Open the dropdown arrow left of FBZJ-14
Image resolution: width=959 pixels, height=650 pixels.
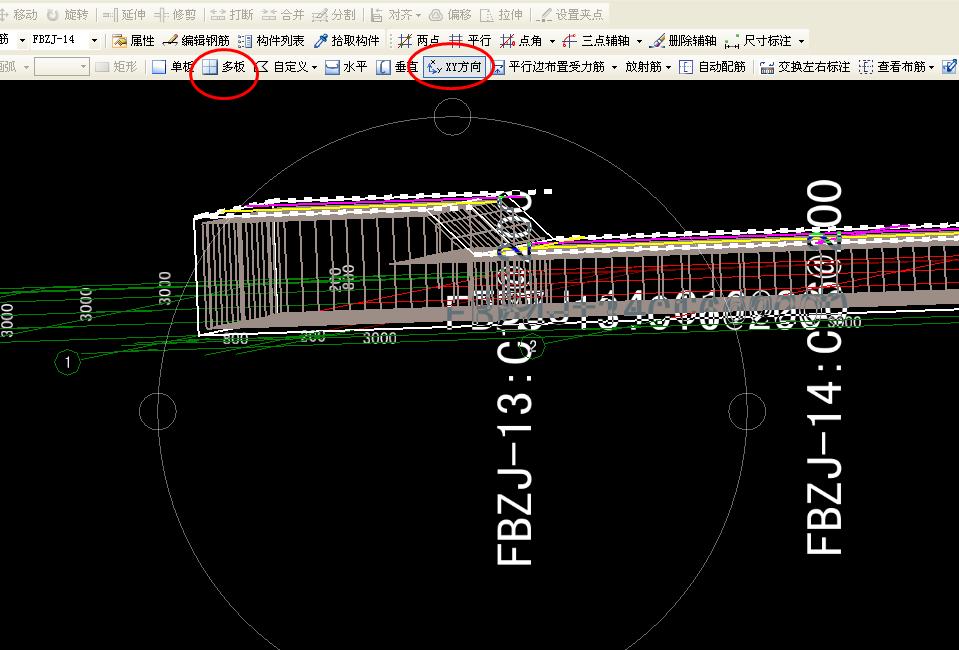pyautogui.click(x=23, y=40)
